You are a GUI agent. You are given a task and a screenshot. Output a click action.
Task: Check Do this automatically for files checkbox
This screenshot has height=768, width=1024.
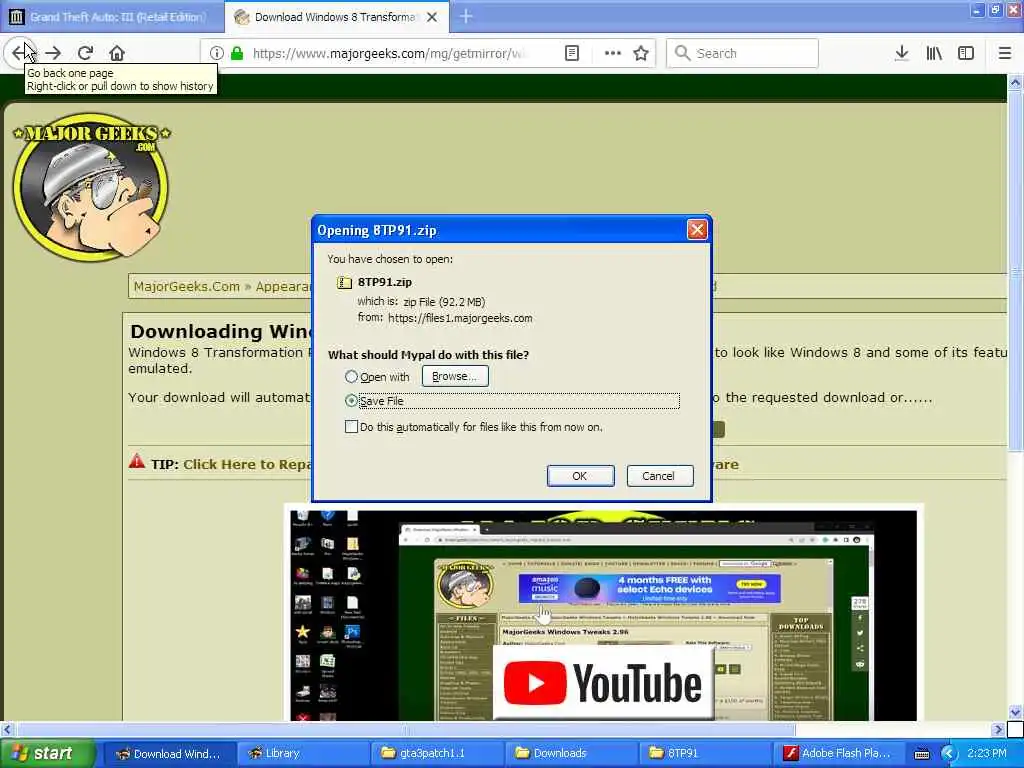(351, 426)
